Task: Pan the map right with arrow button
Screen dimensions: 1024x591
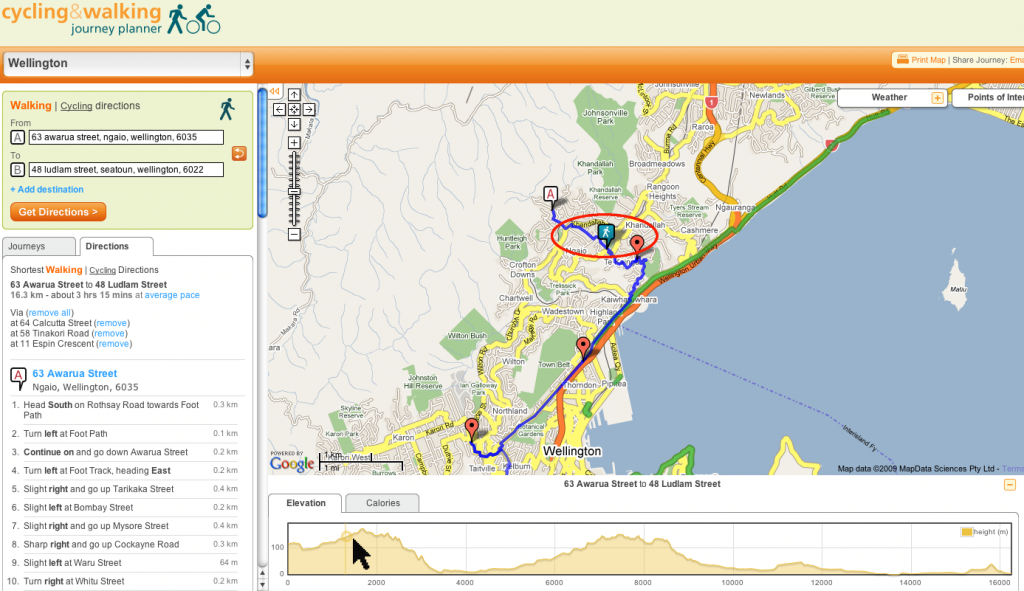Action: pos(309,110)
